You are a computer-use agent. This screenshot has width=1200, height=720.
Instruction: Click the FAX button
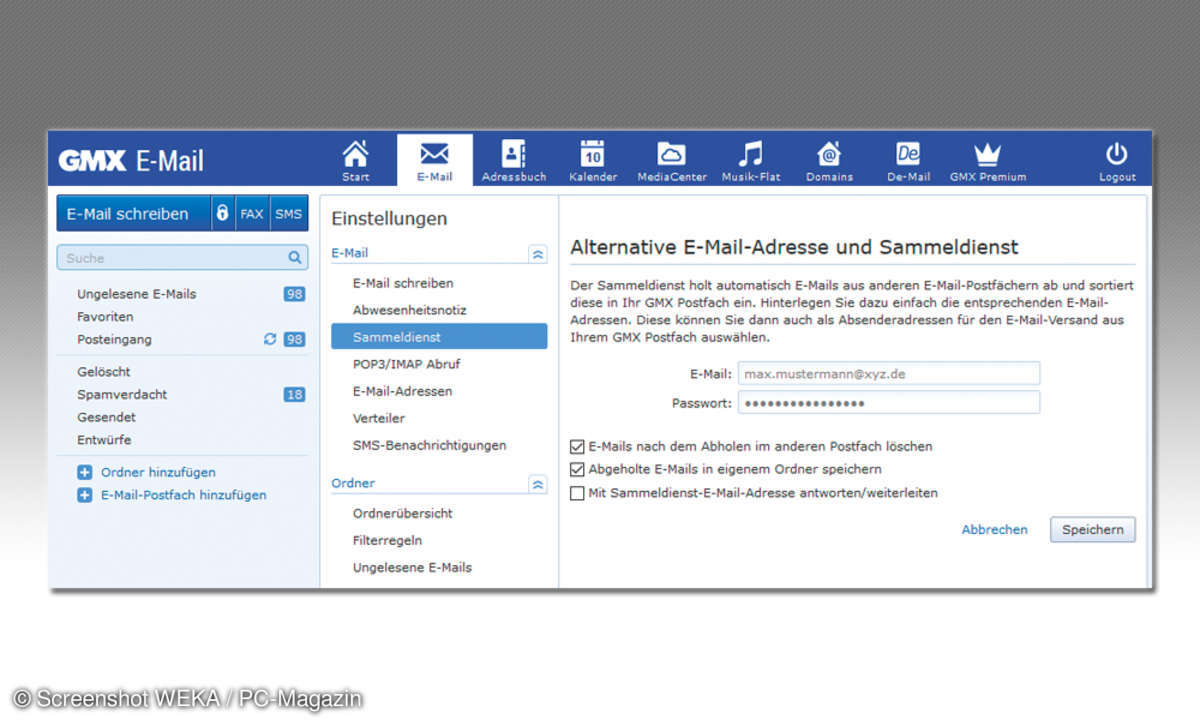pos(252,213)
